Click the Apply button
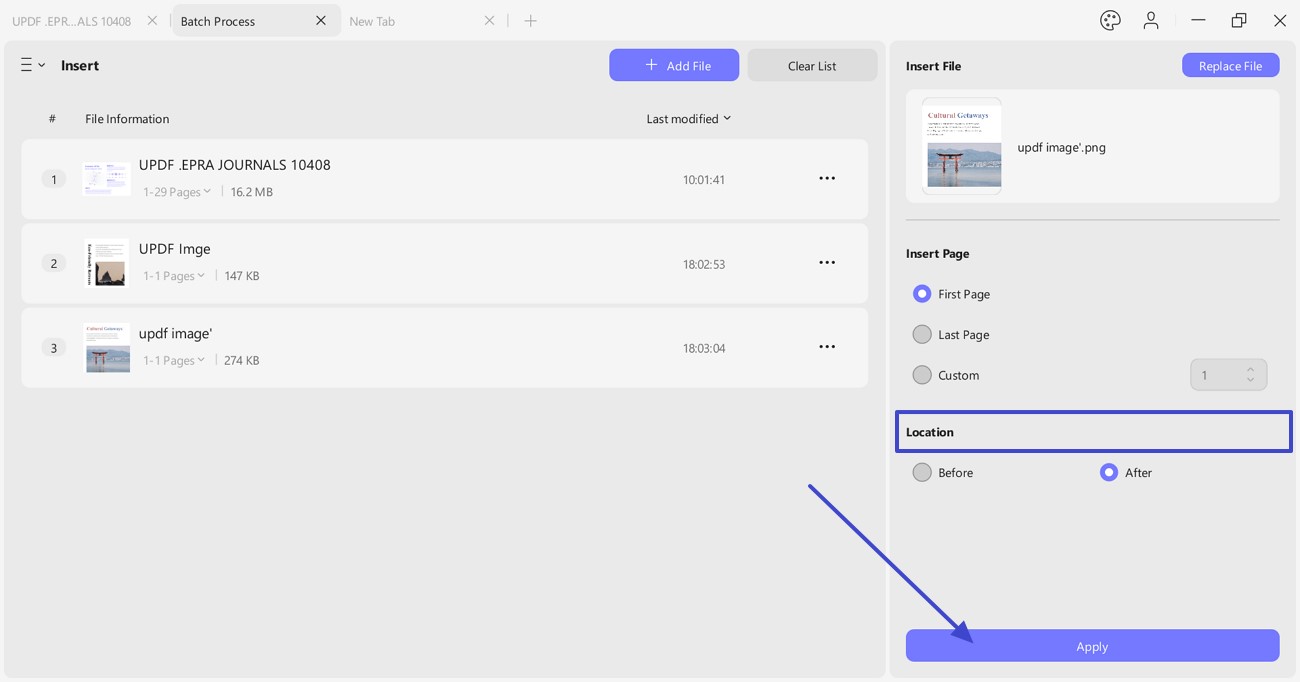1300x682 pixels. (1092, 646)
